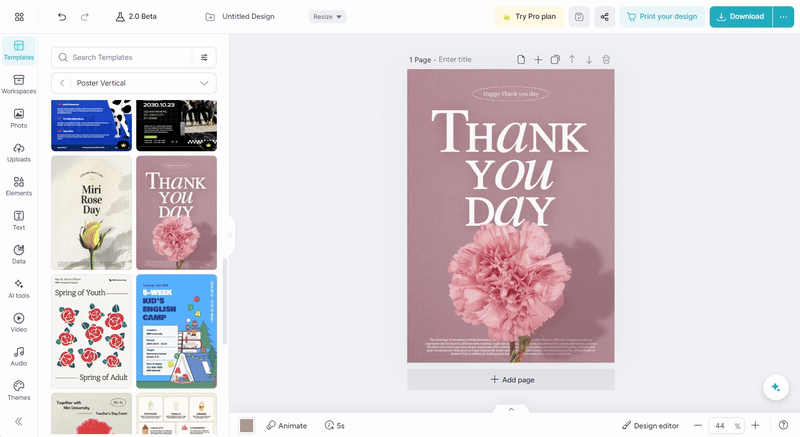800x437 pixels.
Task: Zoom in with plus button
Action: point(756,425)
